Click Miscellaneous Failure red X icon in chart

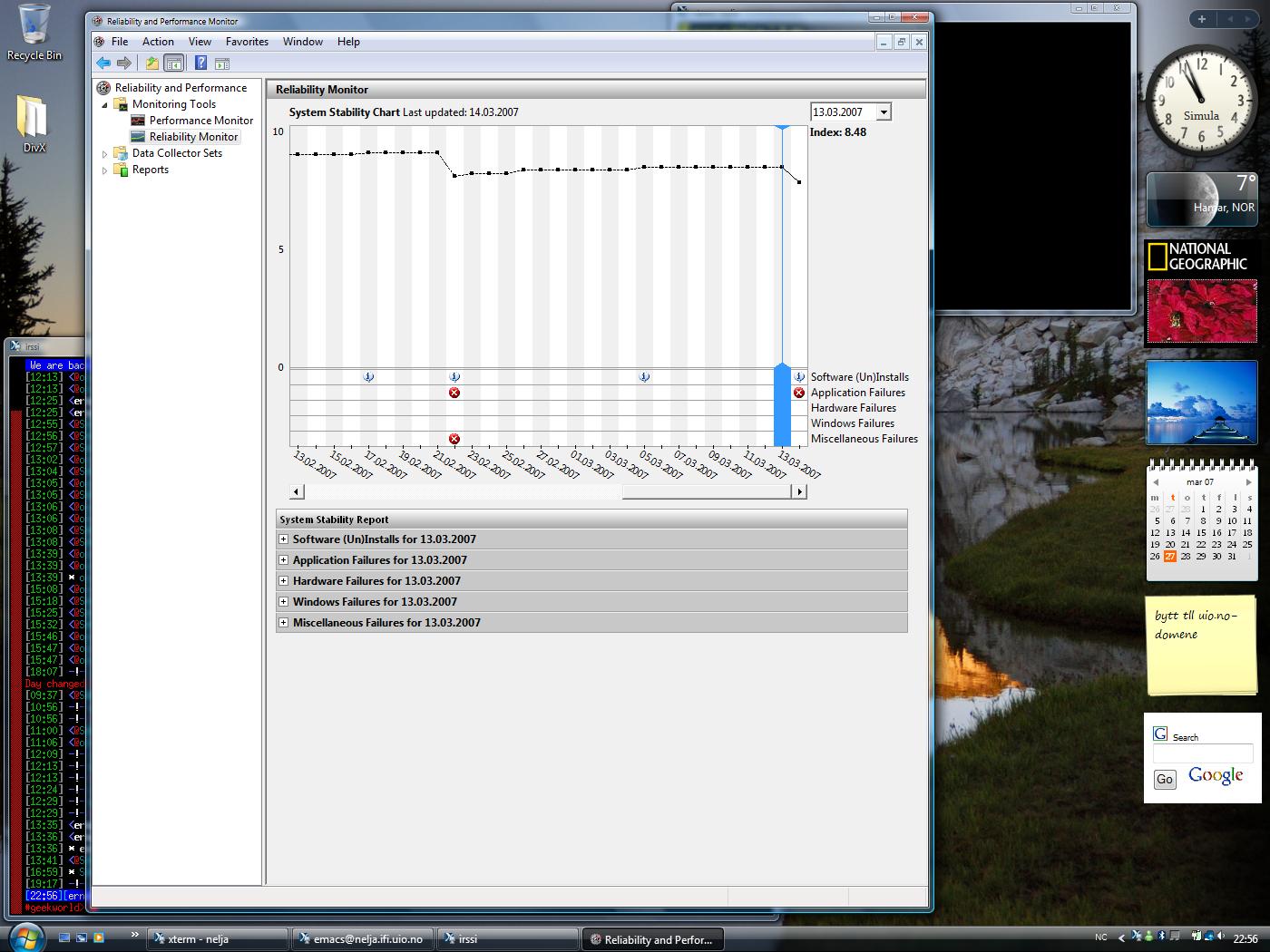pyautogui.click(x=454, y=439)
